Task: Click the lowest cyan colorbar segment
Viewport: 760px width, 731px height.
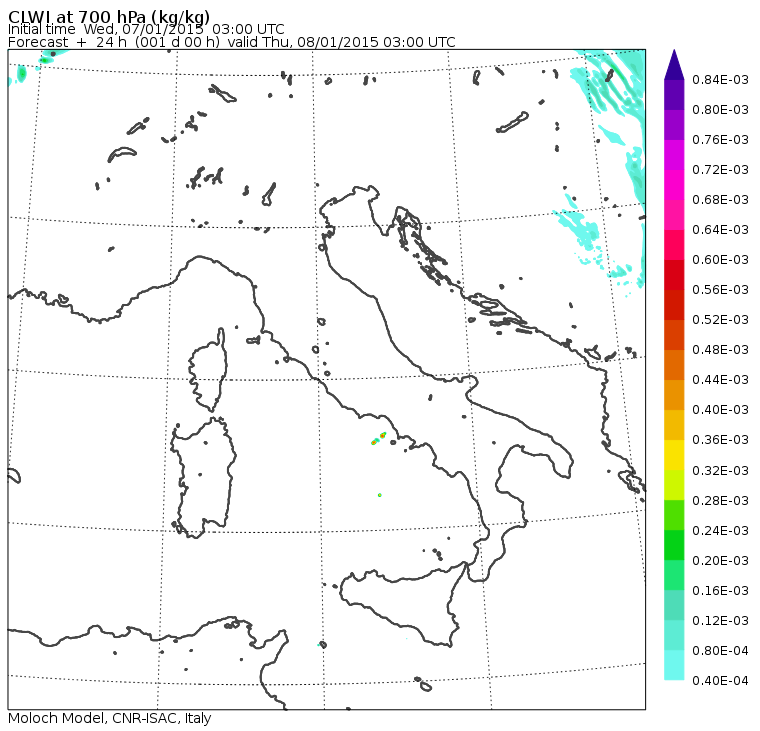Action: pyautogui.click(x=674, y=665)
